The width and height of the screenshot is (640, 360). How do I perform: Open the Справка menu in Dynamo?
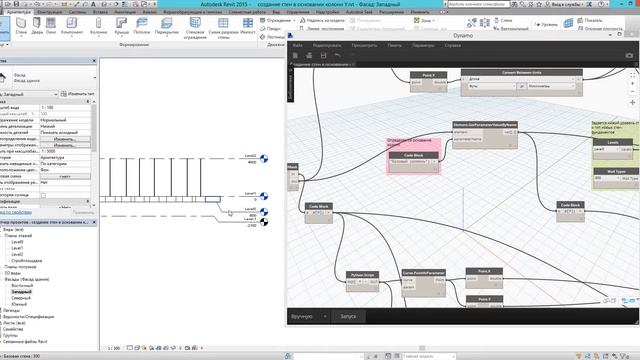click(x=453, y=45)
